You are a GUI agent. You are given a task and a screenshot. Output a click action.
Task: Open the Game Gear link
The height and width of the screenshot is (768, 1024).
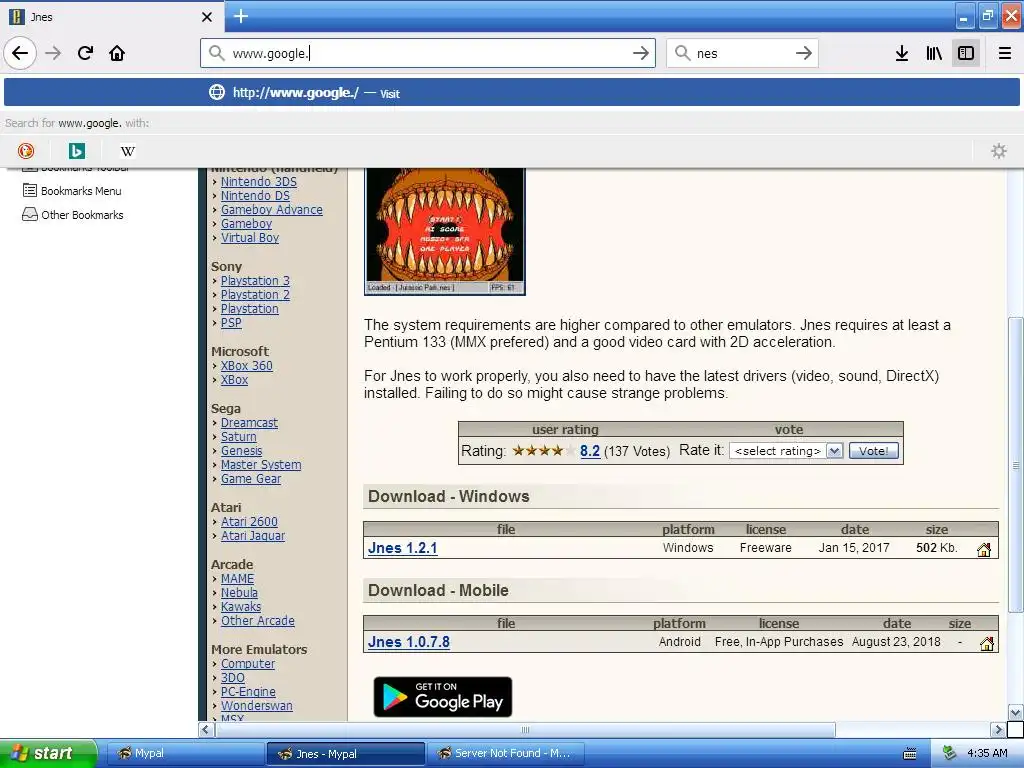tap(251, 479)
